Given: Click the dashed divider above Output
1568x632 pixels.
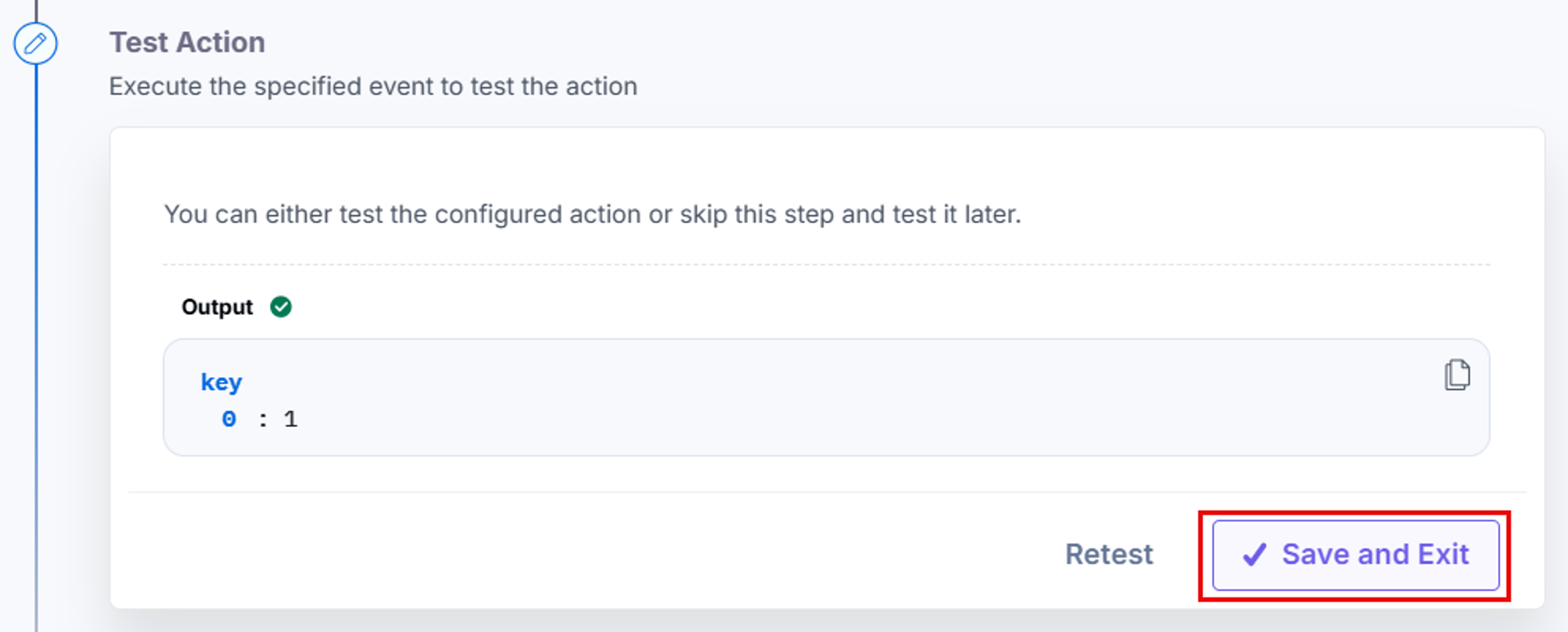Looking at the screenshot, I should click(x=826, y=264).
